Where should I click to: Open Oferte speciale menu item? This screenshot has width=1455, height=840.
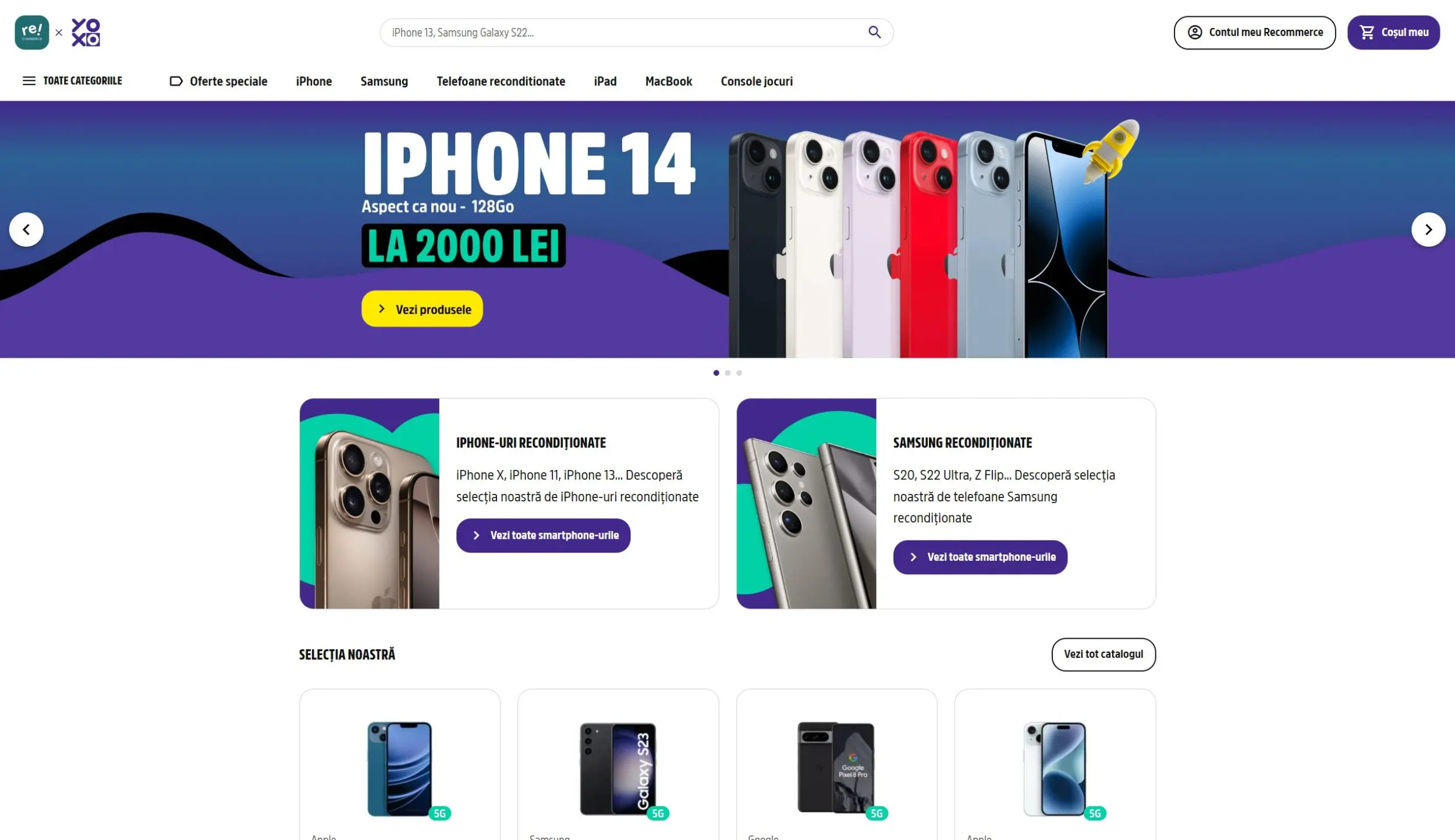point(218,81)
